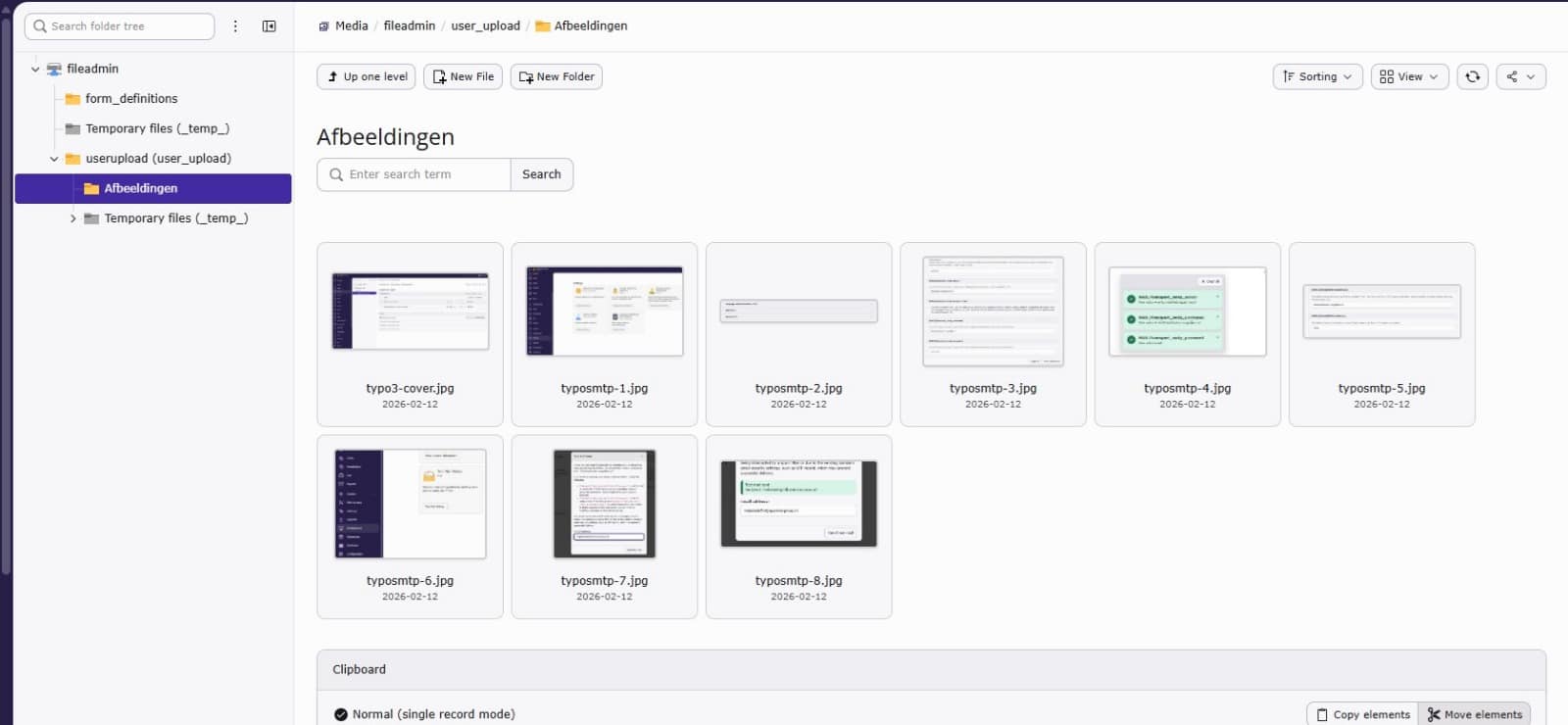The width and height of the screenshot is (1568, 725).
Task: Open the typosmtp-6.jpg thumbnail
Action: click(410, 504)
